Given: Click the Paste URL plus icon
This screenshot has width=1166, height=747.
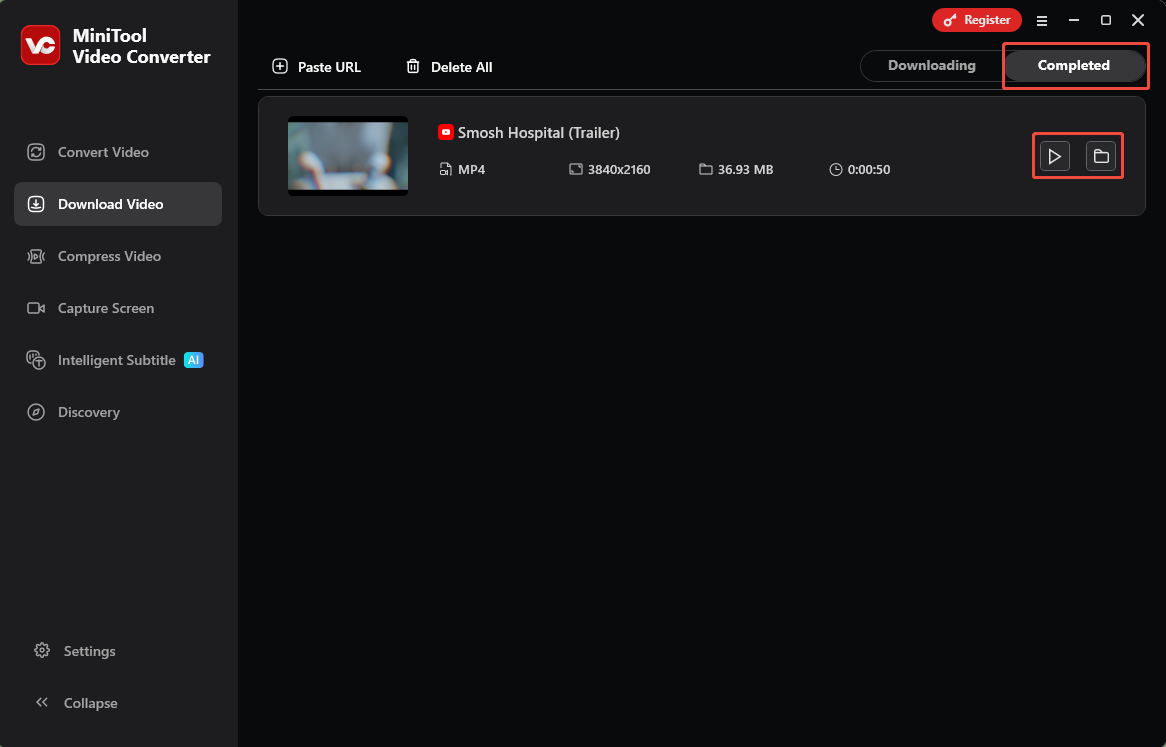Looking at the screenshot, I should [x=280, y=66].
